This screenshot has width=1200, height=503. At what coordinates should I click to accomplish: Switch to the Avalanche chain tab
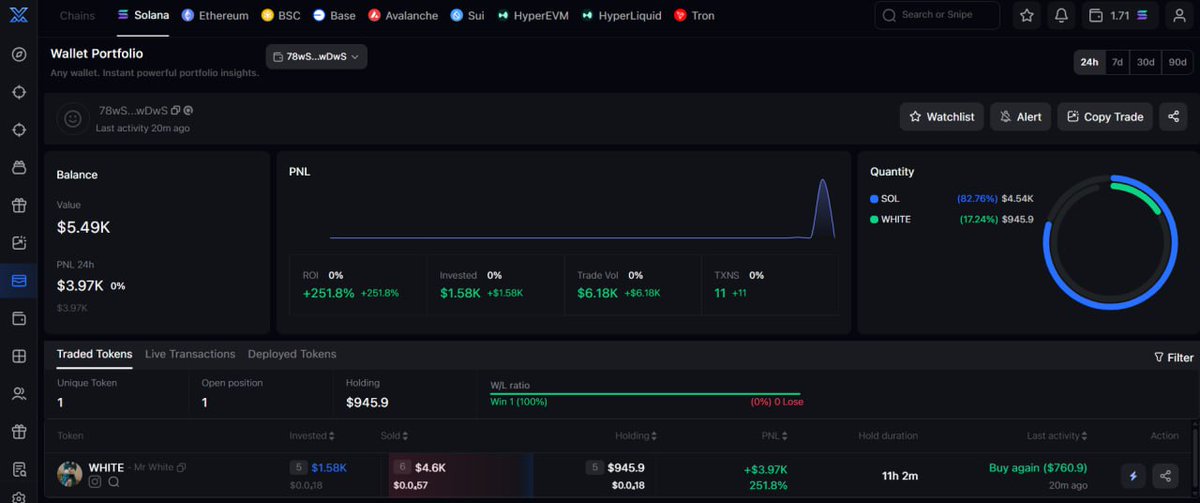403,16
